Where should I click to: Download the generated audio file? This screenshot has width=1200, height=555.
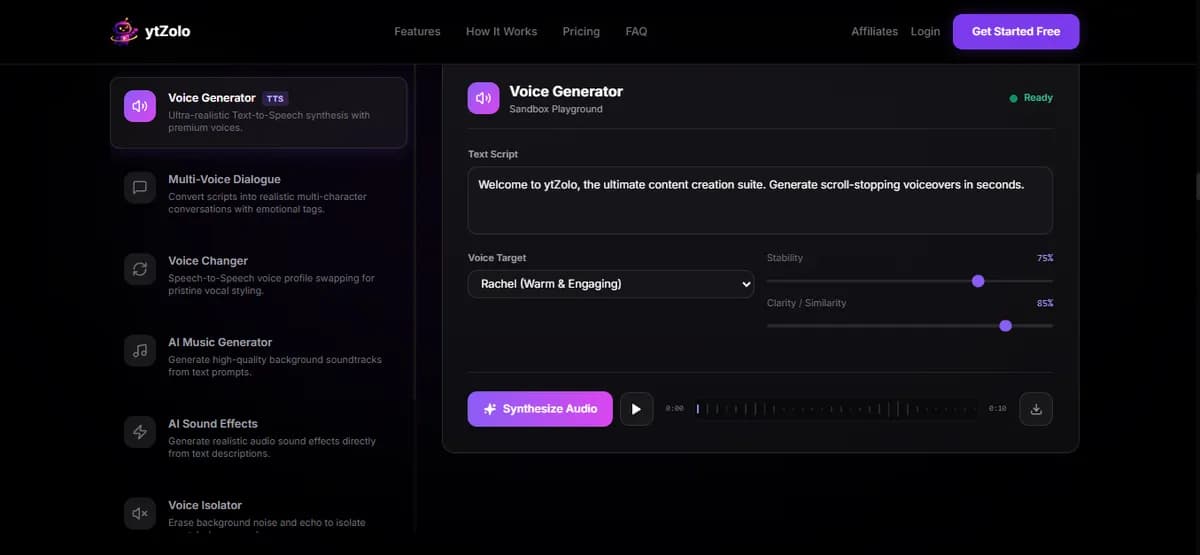(x=1036, y=409)
